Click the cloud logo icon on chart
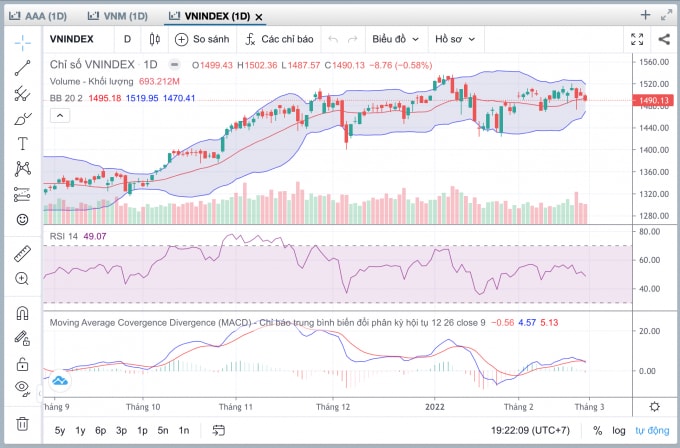The height and width of the screenshot is (448, 680). click(x=60, y=381)
